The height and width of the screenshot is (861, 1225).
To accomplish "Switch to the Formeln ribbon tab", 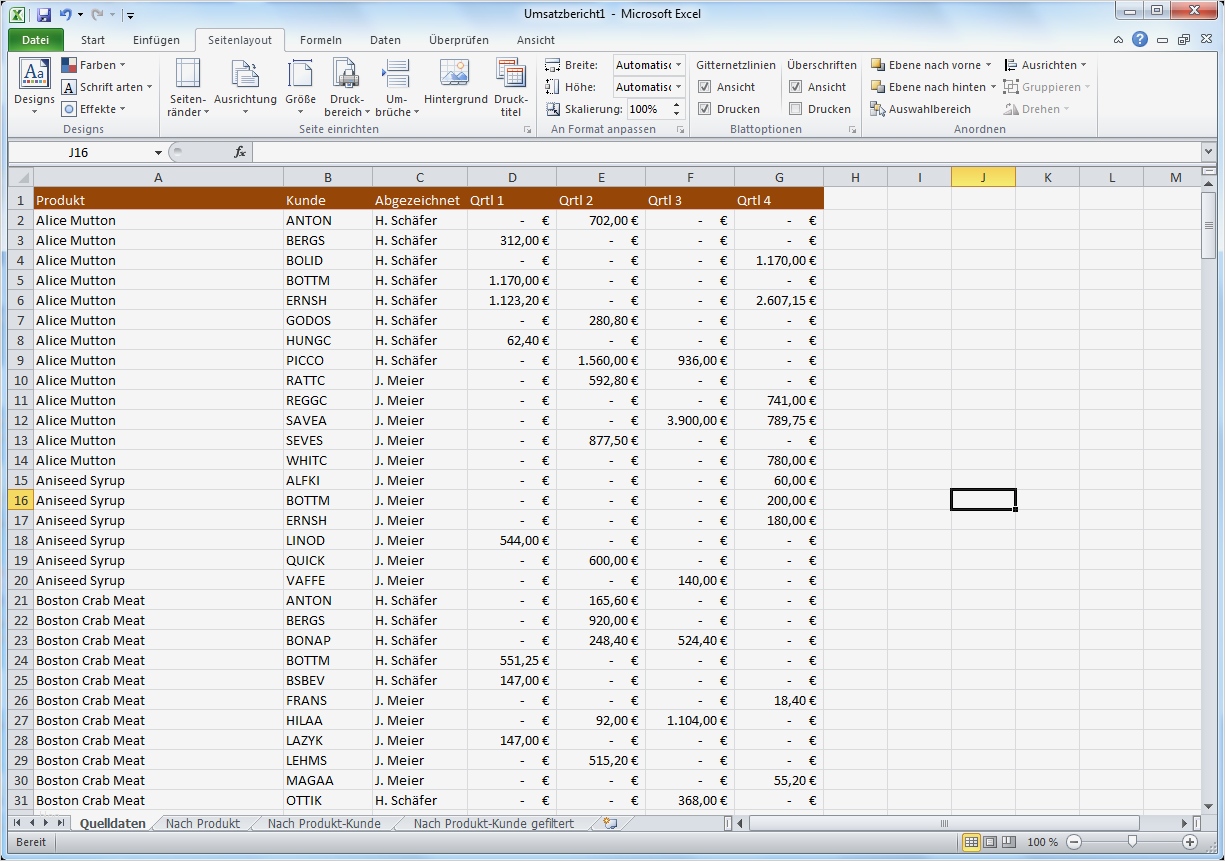I will (321, 40).
